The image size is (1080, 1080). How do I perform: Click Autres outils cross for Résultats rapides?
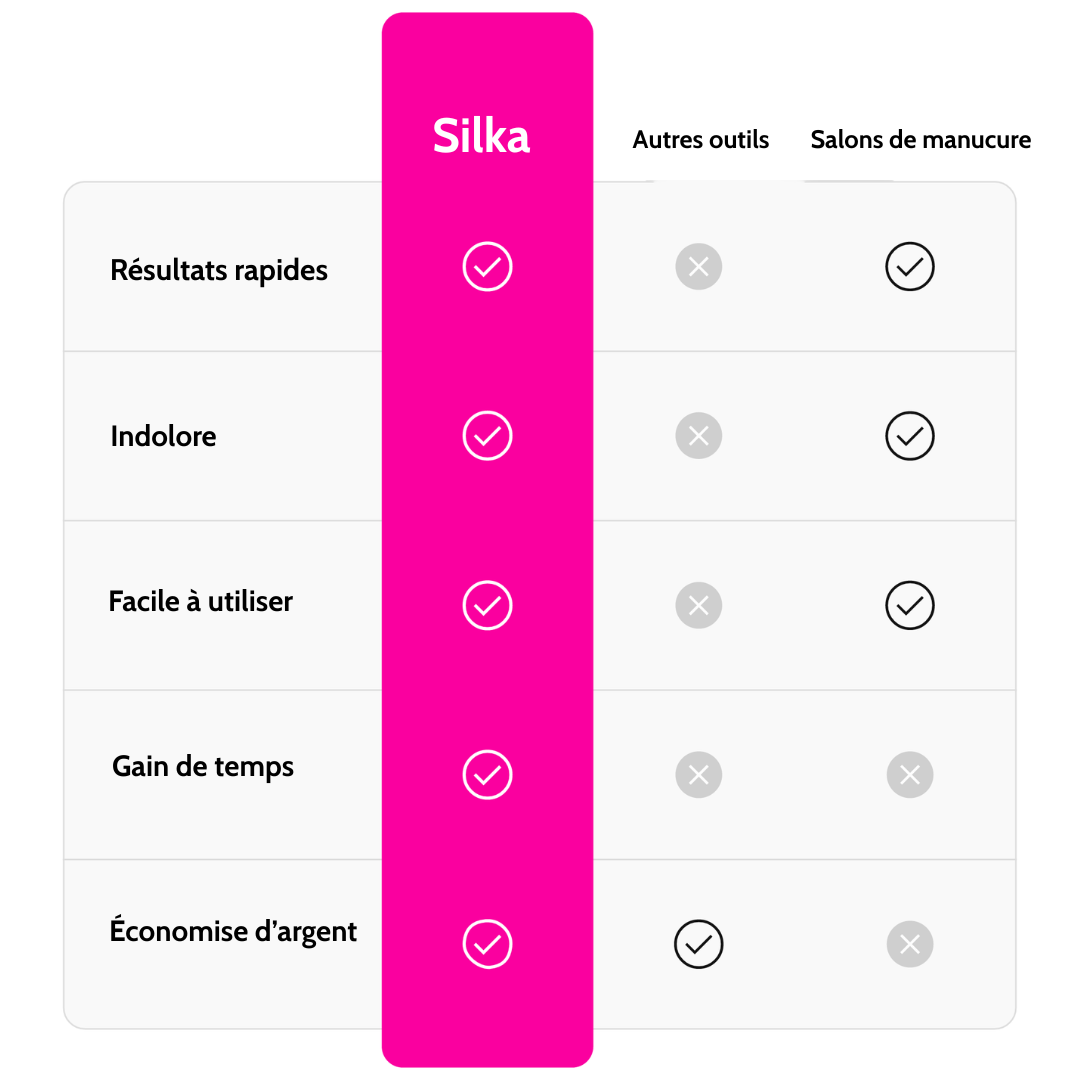click(x=698, y=267)
